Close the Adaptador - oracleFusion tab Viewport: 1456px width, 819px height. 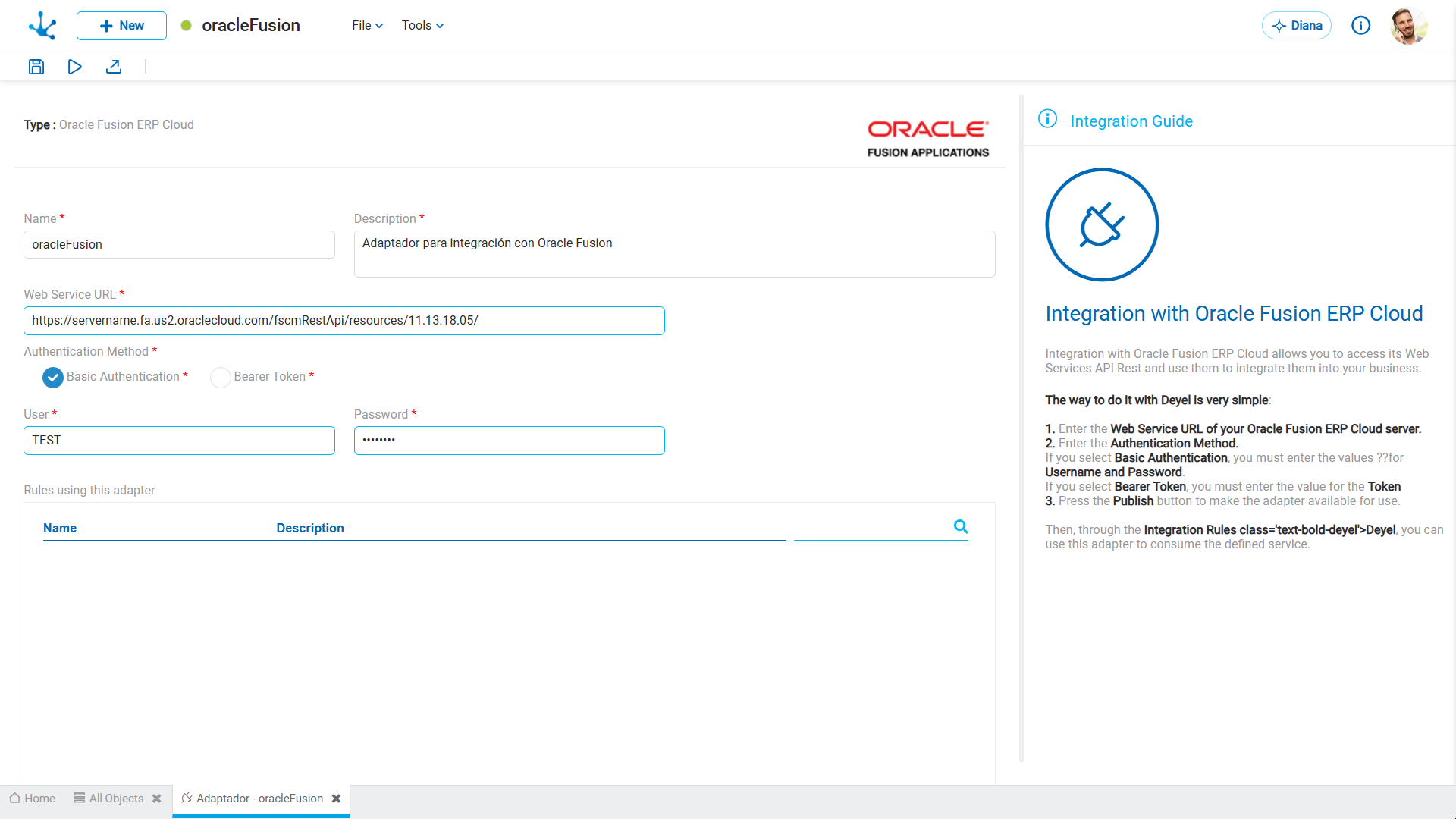click(337, 799)
